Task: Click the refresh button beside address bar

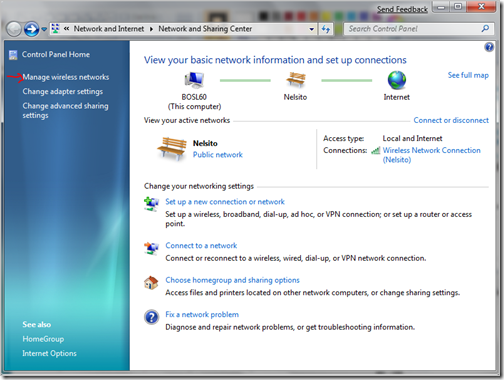Action: coord(326,29)
